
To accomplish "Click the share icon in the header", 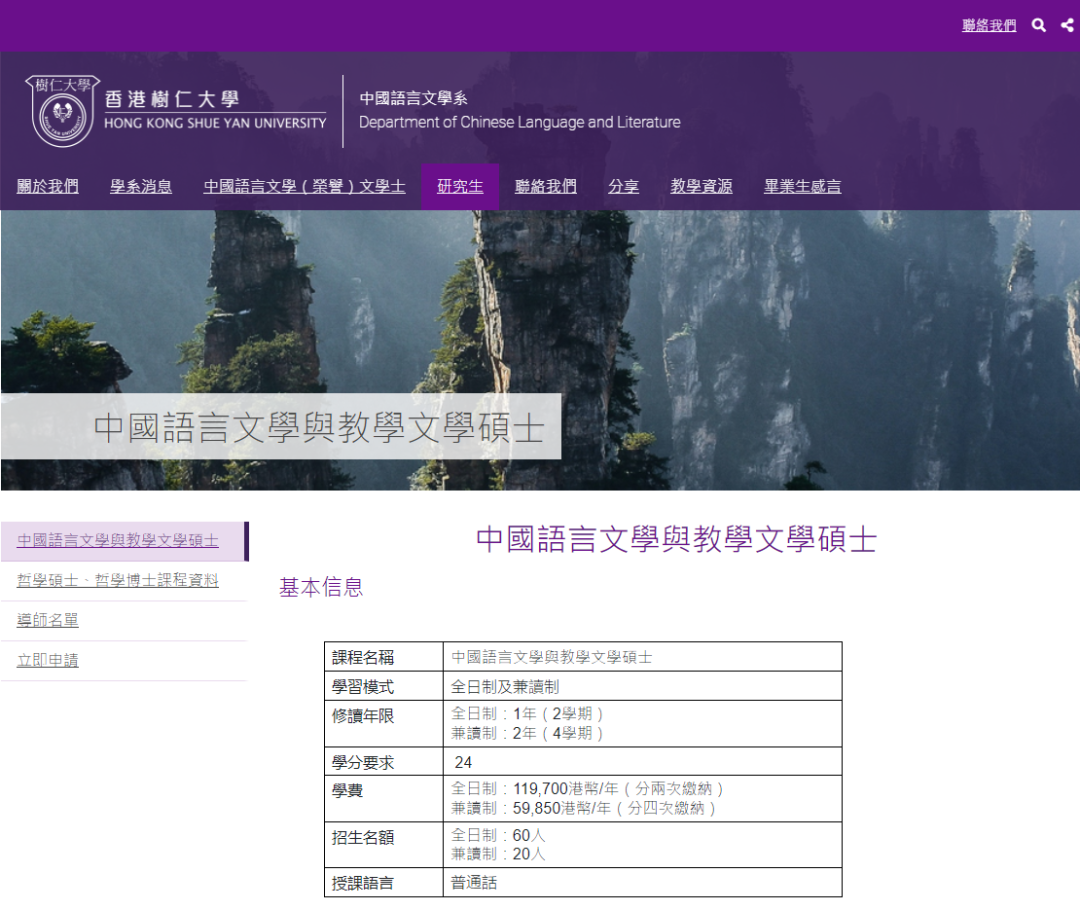I will click(x=1065, y=25).
